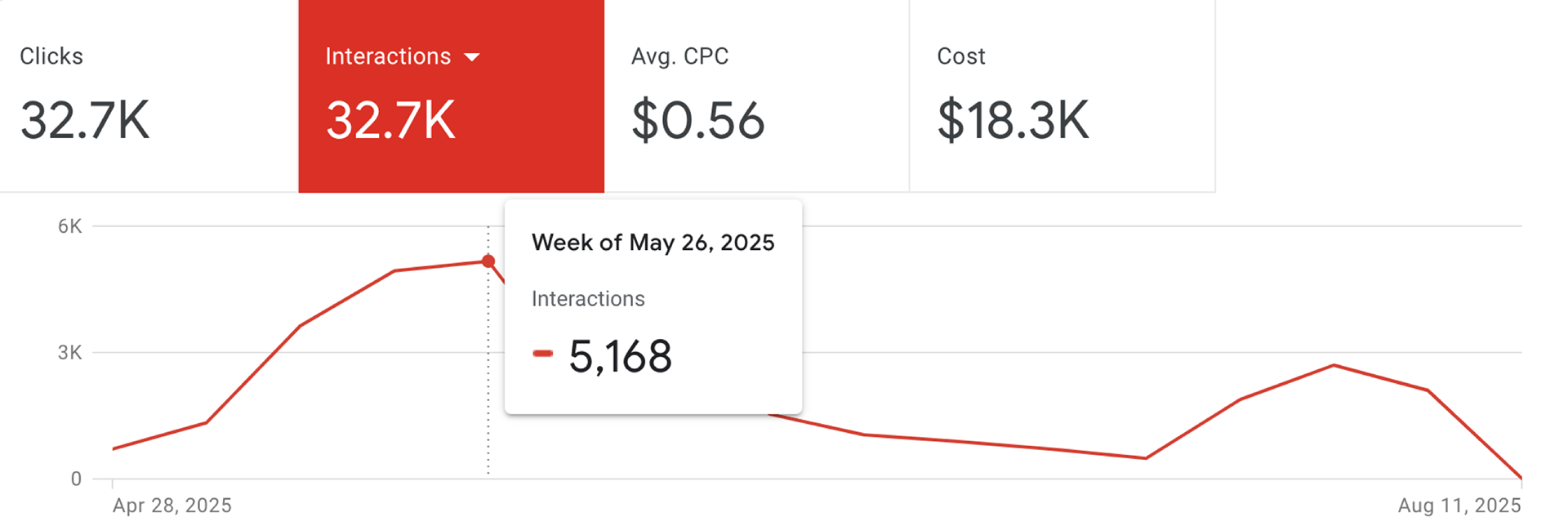Click the Apr 28, 2025 axis label
The width and height of the screenshot is (1568, 526).
coord(172,506)
